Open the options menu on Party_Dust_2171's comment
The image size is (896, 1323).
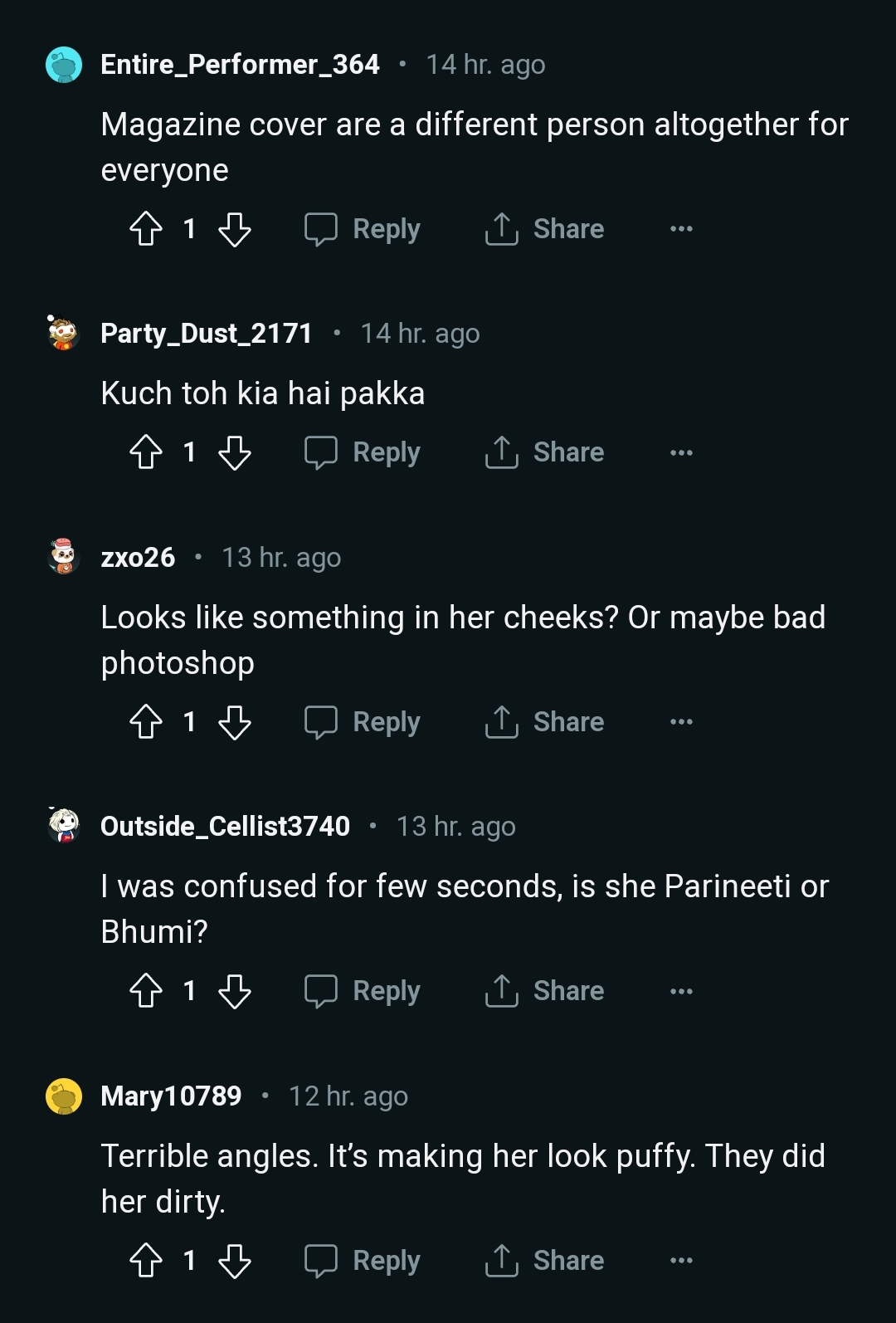(x=681, y=452)
